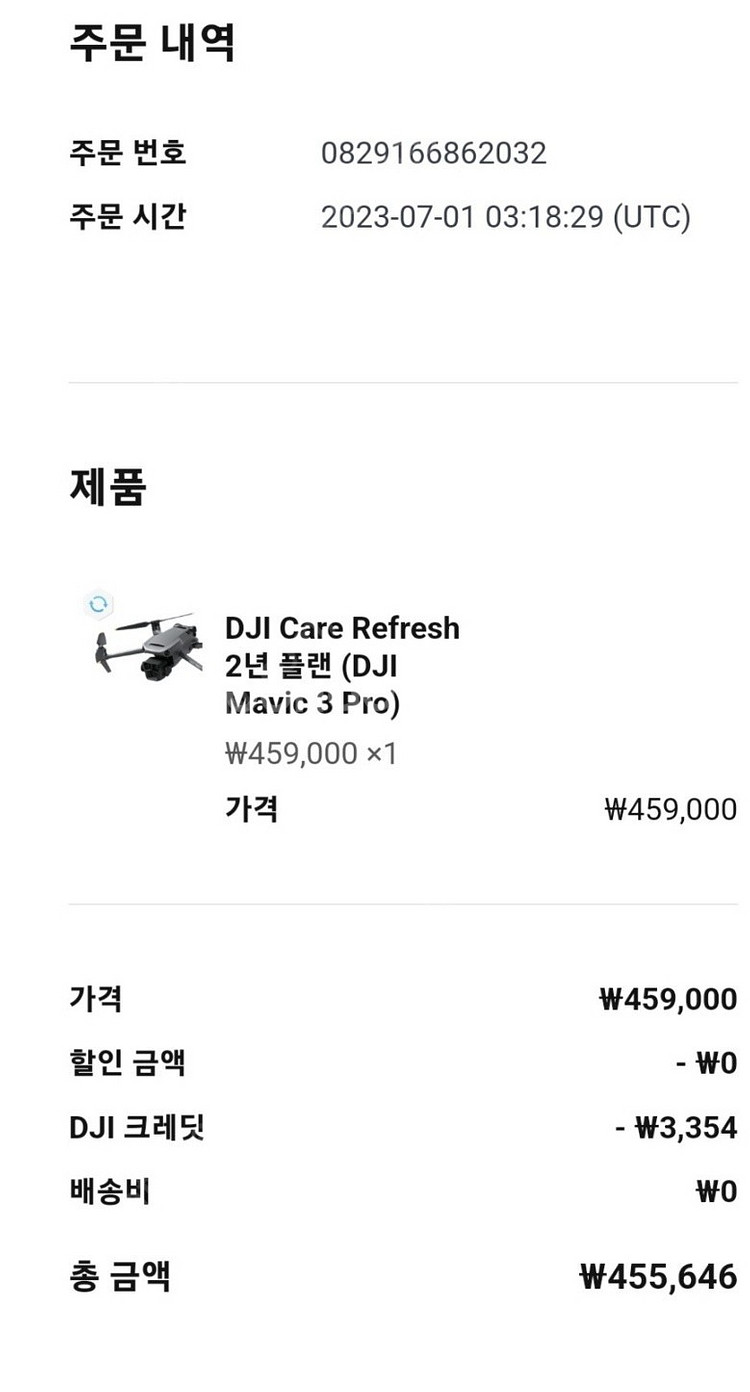The image size is (750, 1392).
Task: Tap the 총 금액 label
Action: coord(120,1276)
